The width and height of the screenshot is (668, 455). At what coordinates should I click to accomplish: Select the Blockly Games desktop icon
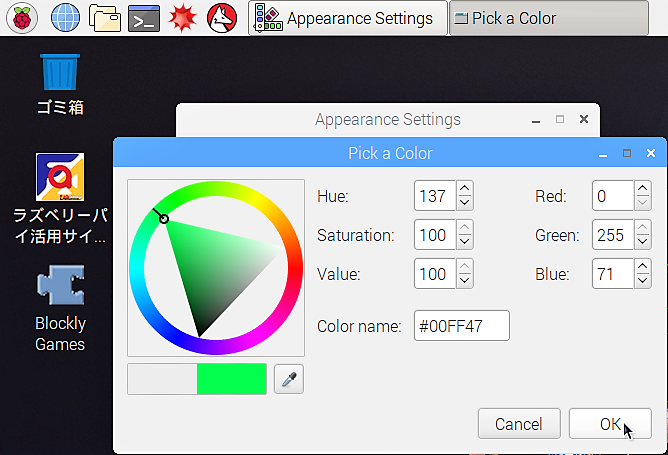click(x=60, y=308)
